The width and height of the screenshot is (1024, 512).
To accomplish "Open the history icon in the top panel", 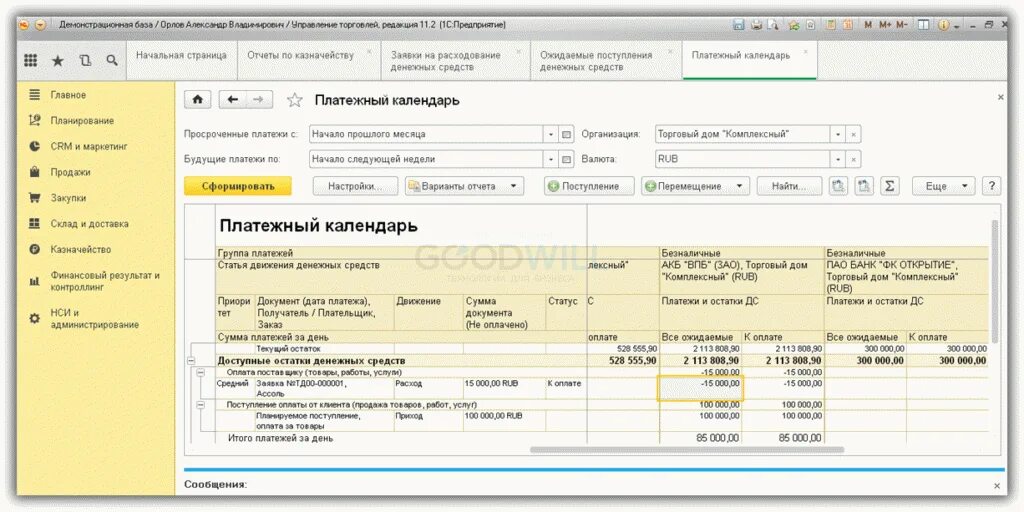I will pyautogui.click(x=85, y=61).
